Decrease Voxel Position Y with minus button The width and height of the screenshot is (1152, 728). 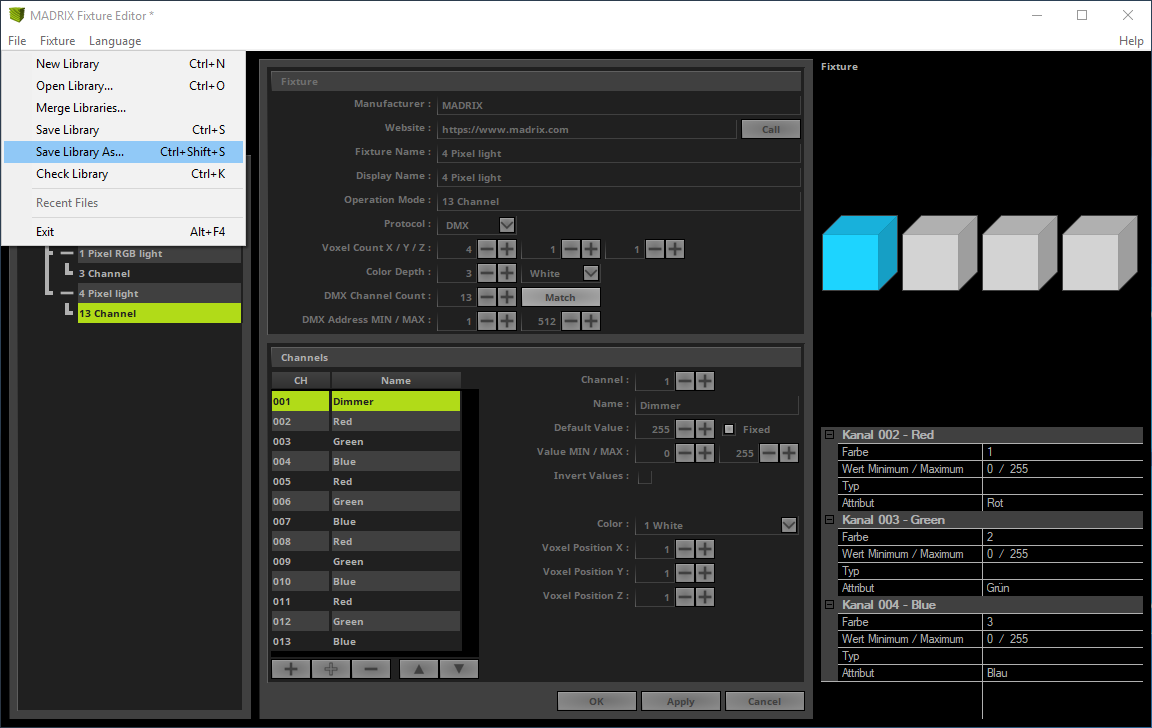point(685,573)
